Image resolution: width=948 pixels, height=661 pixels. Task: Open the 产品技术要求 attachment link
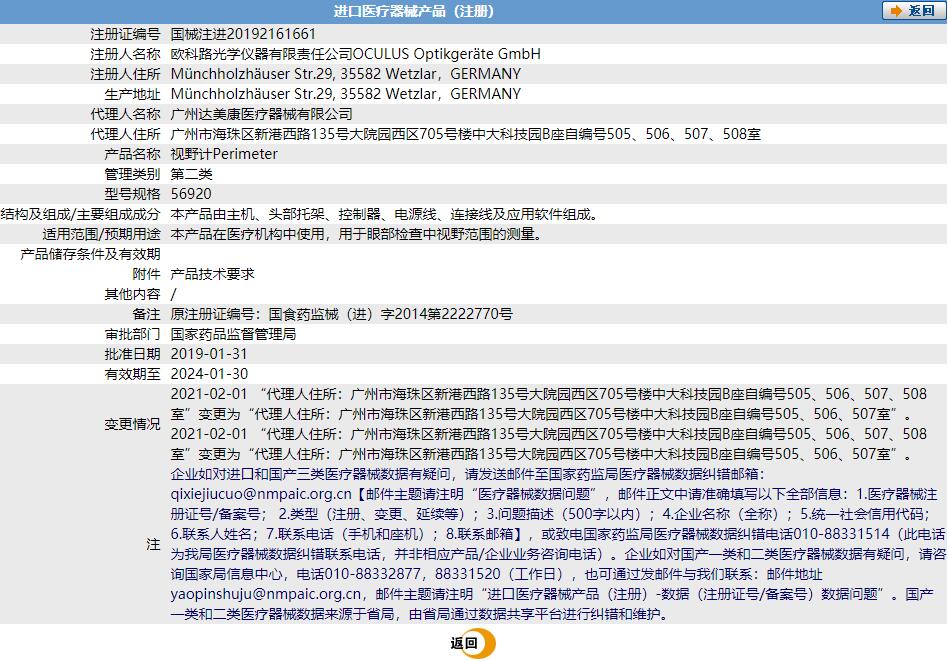pyautogui.click(x=212, y=274)
